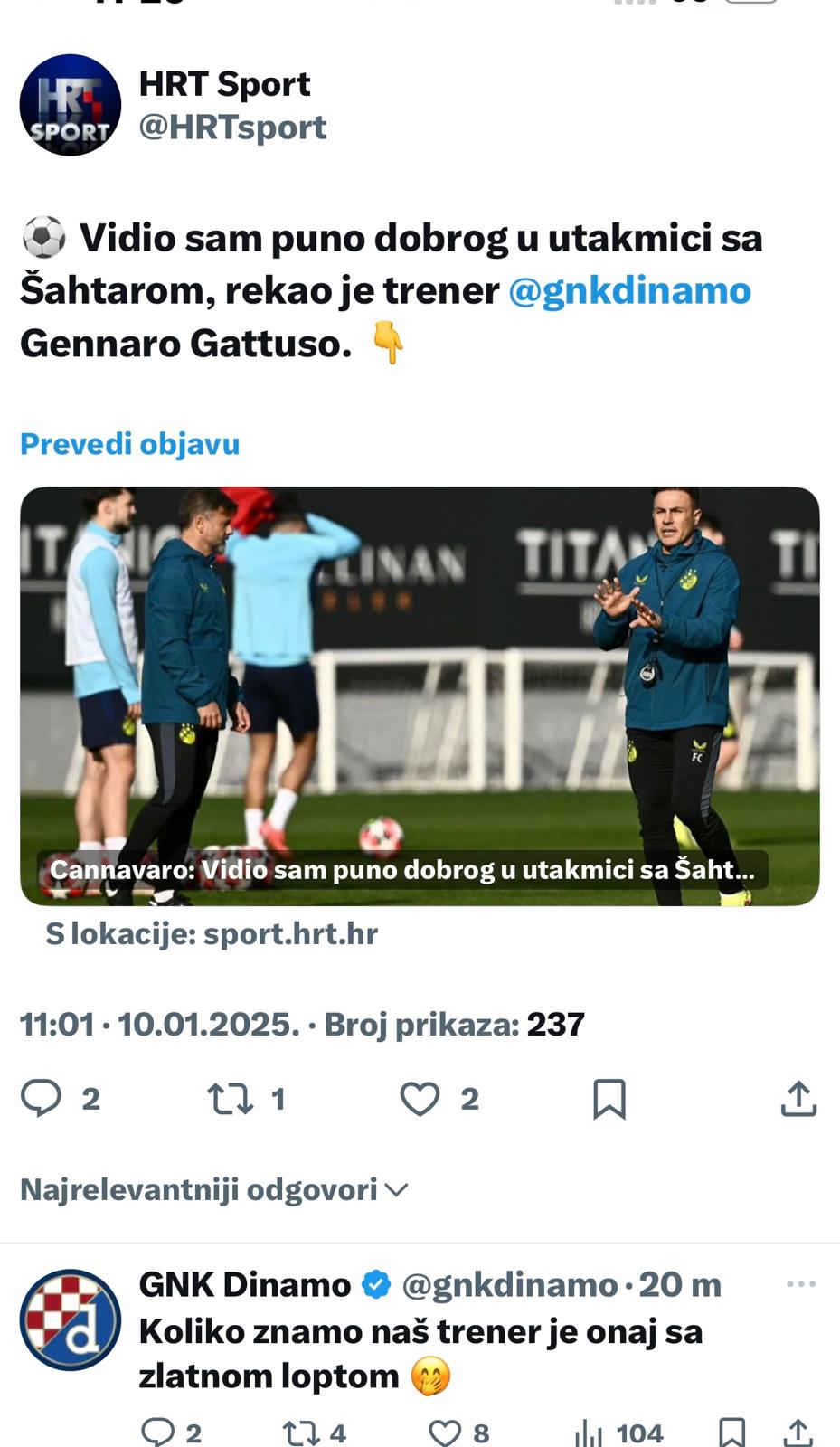
Task: Open the @gnkdinamo mention in the post
Action: pos(629,290)
